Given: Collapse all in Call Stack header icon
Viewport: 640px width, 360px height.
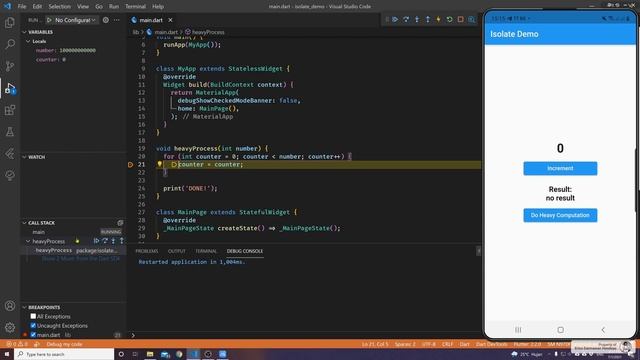Looking at the screenshot, I should click(x=120, y=223).
